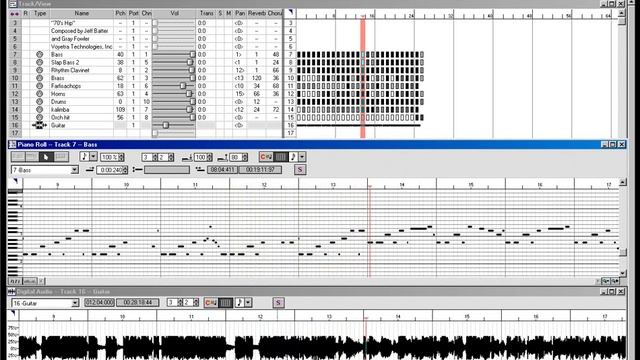This screenshot has height=360, width=640.
Task: Click the MIDI type icon for Brass track
Action: coord(39,78)
